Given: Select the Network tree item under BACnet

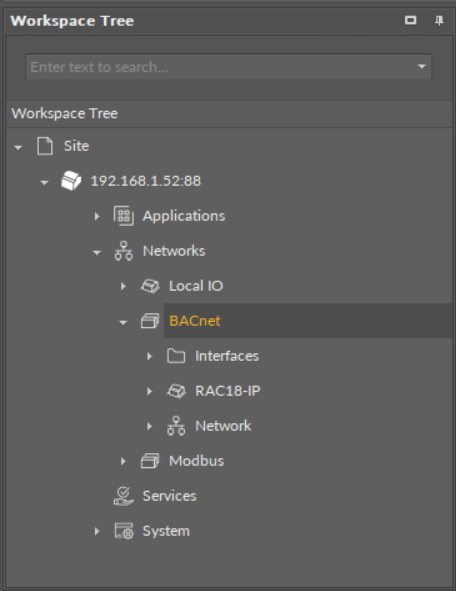Looking at the screenshot, I should tap(223, 426).
